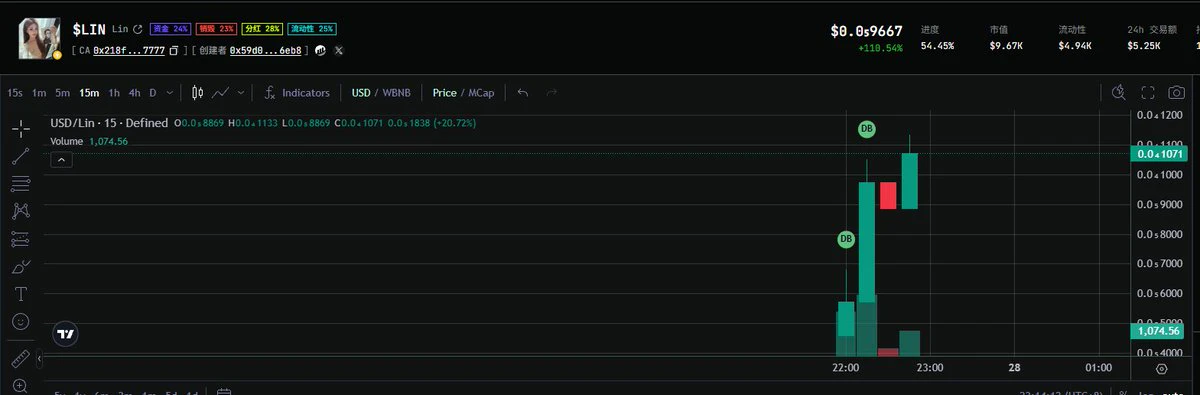Show the MCap view
Viewport: 1200px width, 395px height.
(481, 93)
